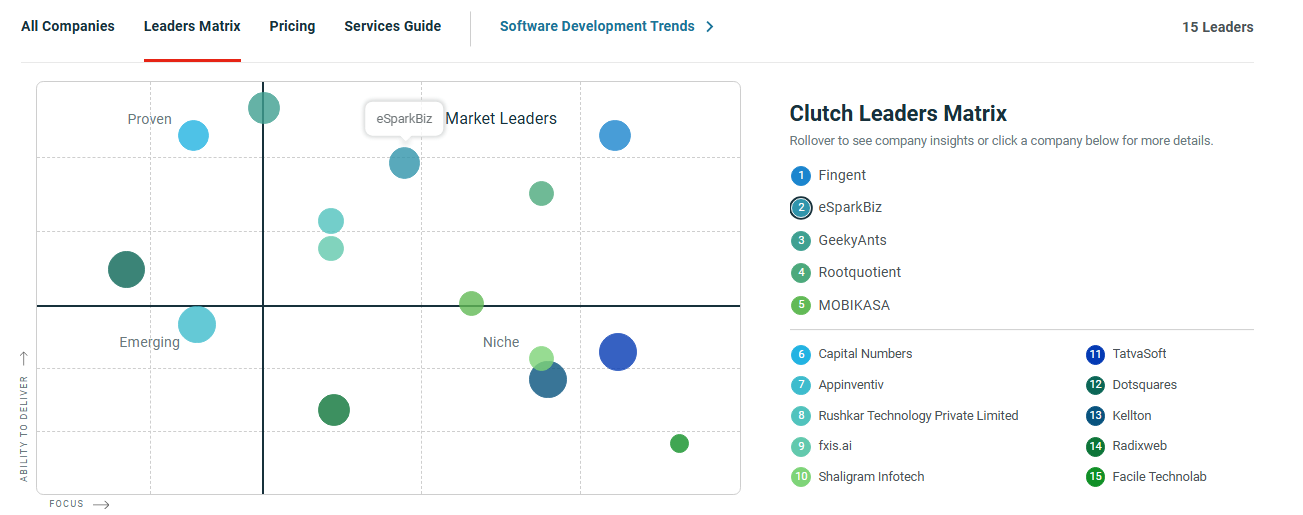Image resolution: width=1303 pixels, height=515 pixels.
Task: Go to the Services Guide tab
Action: (392, 26)
